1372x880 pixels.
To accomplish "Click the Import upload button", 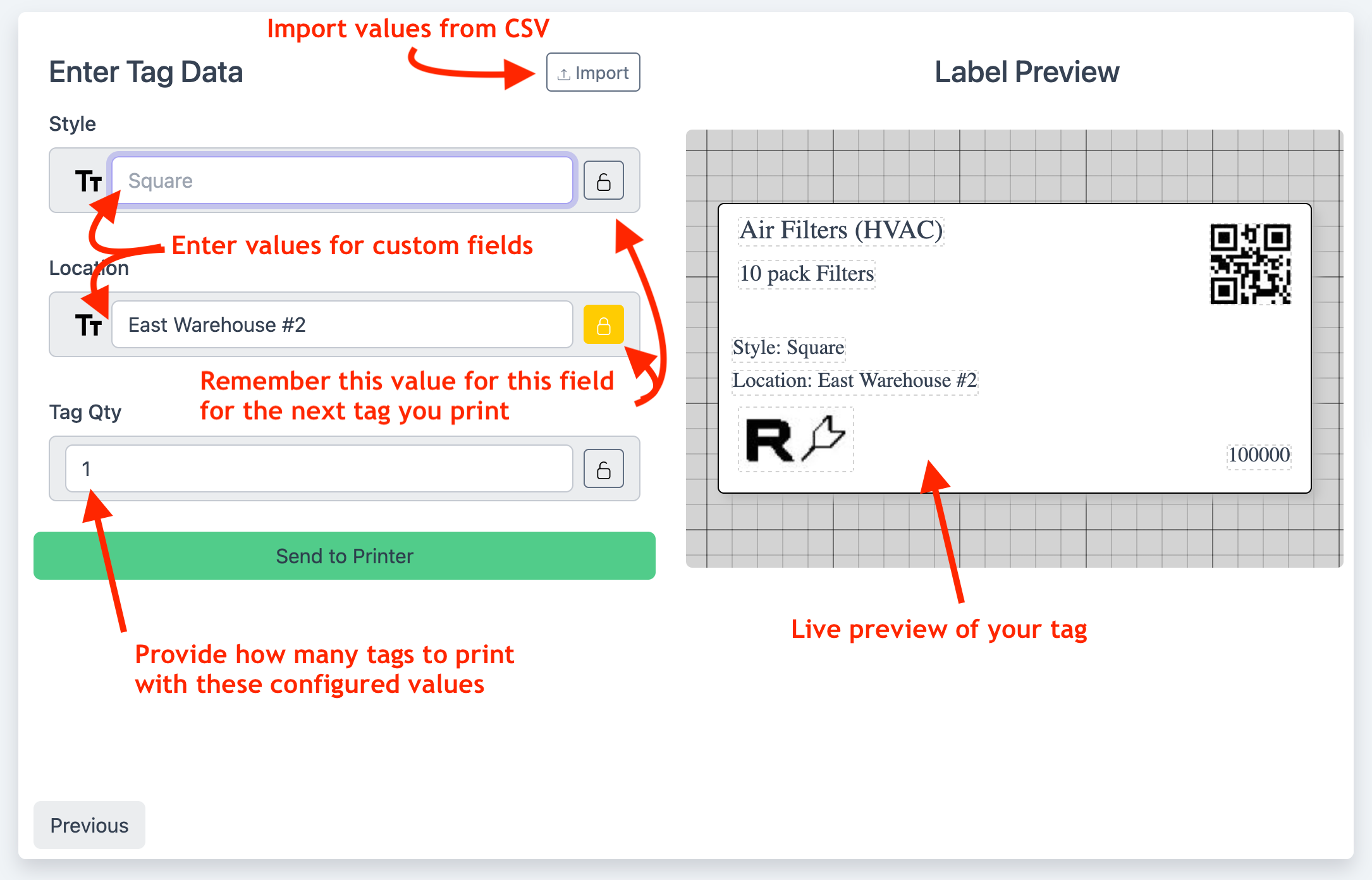I will click(x=593, y=73).
